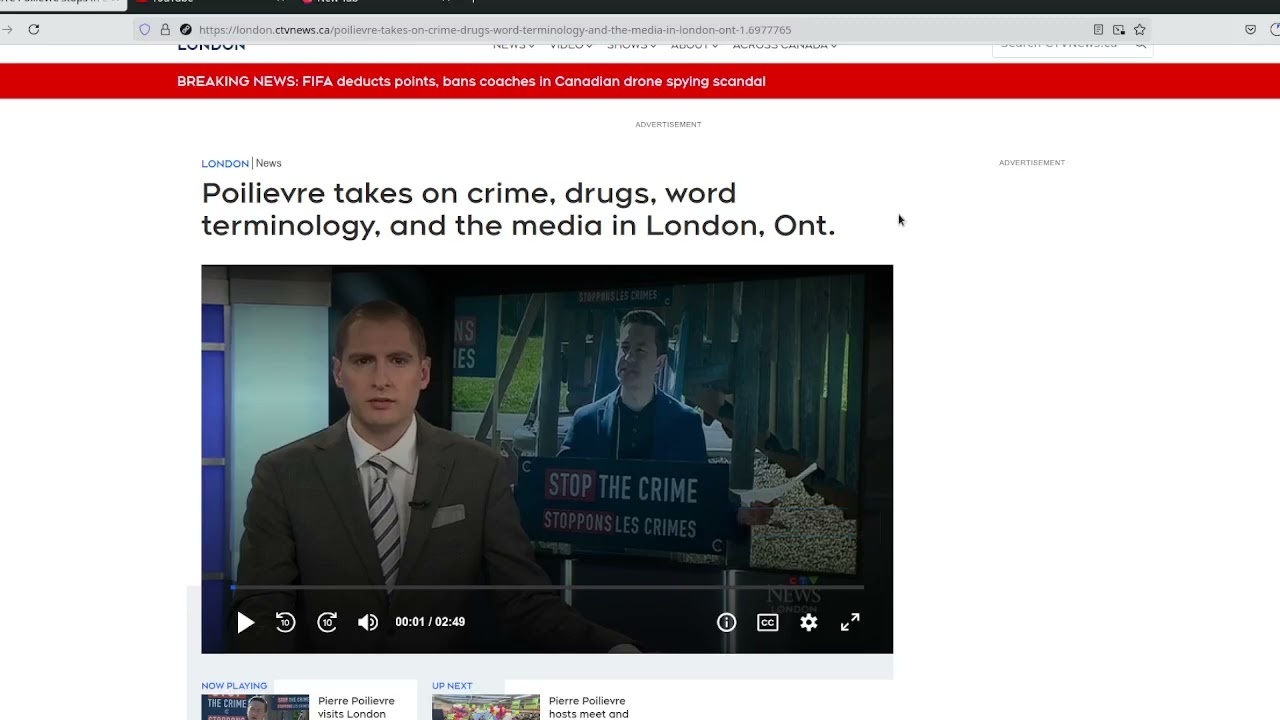
Task: Click the article headline about Poilievre
Action: click(518, 209)
